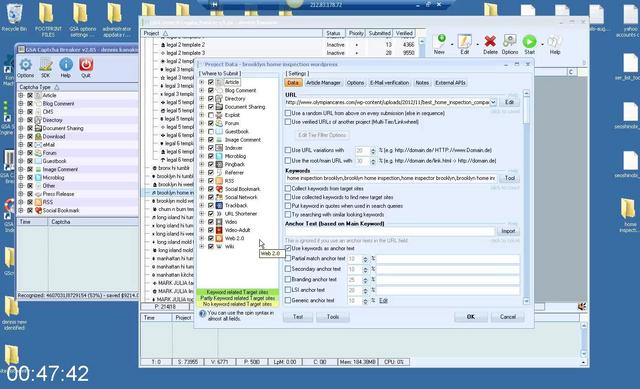Image resolution: width=640 pixels, height=389 pixels.
Task: Open Help in GSA Captcha Breaker
Action: pyautogui.click(x=66, y=68)
